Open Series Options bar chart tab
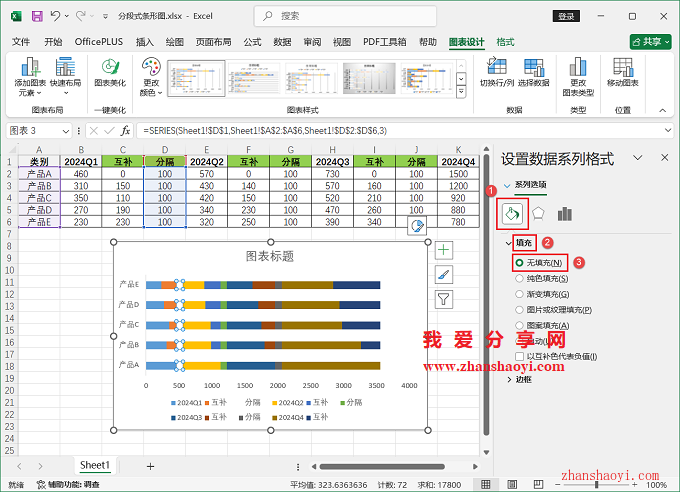The width and height of the screenshot is (680, 492). click(565, 213)
